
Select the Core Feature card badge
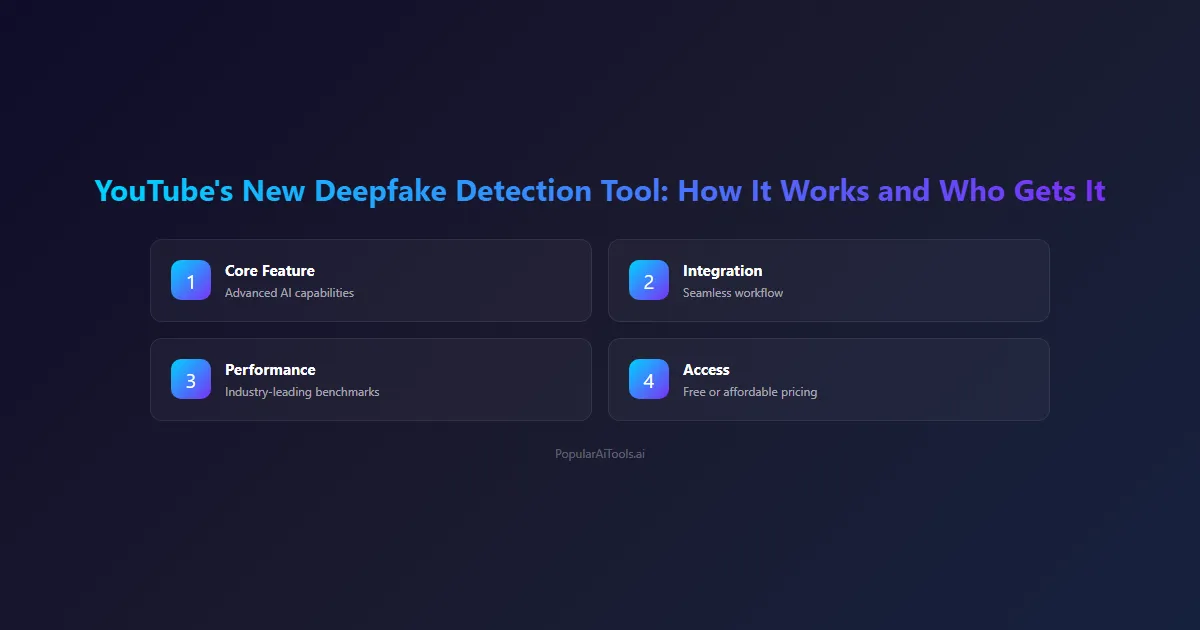tap(190, 281)
